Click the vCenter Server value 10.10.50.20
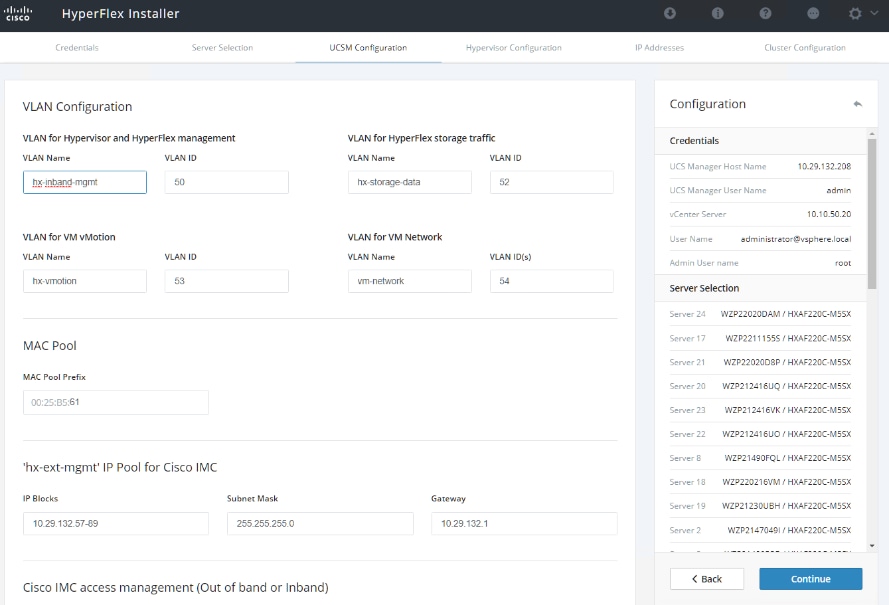 (x=828, y=214)
